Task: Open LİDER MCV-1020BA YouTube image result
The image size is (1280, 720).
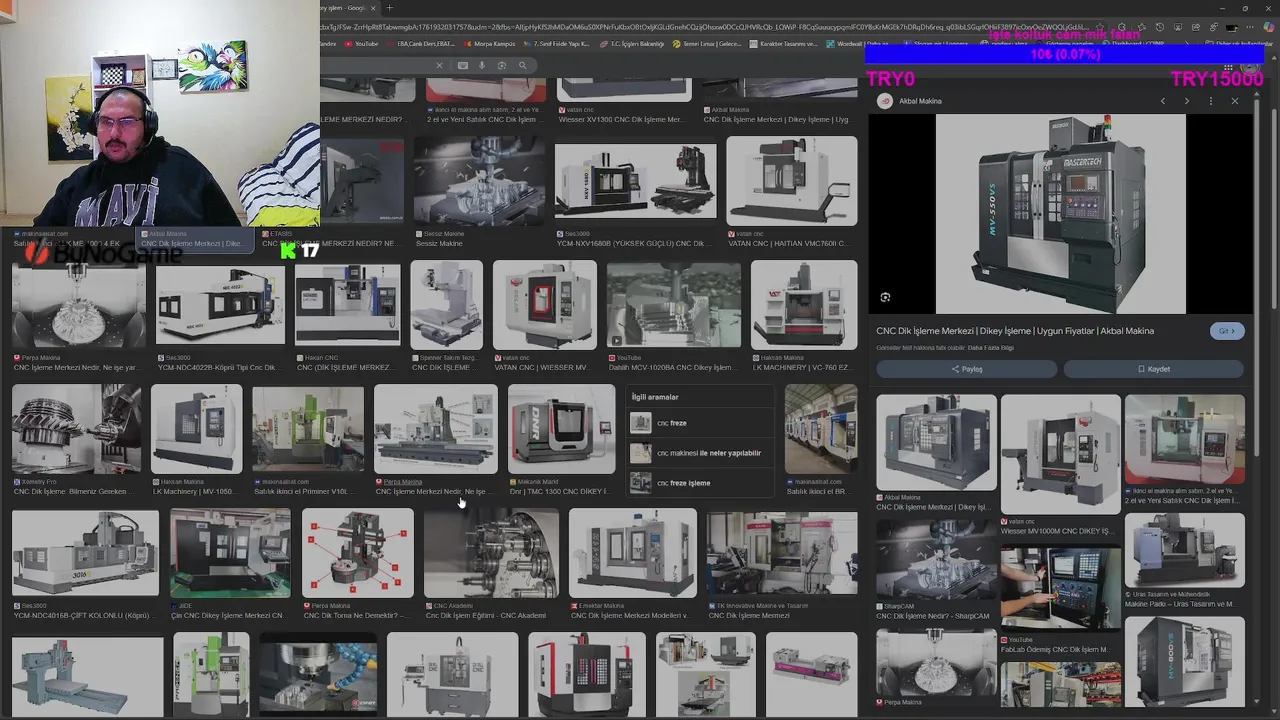Action: point(673,305)
